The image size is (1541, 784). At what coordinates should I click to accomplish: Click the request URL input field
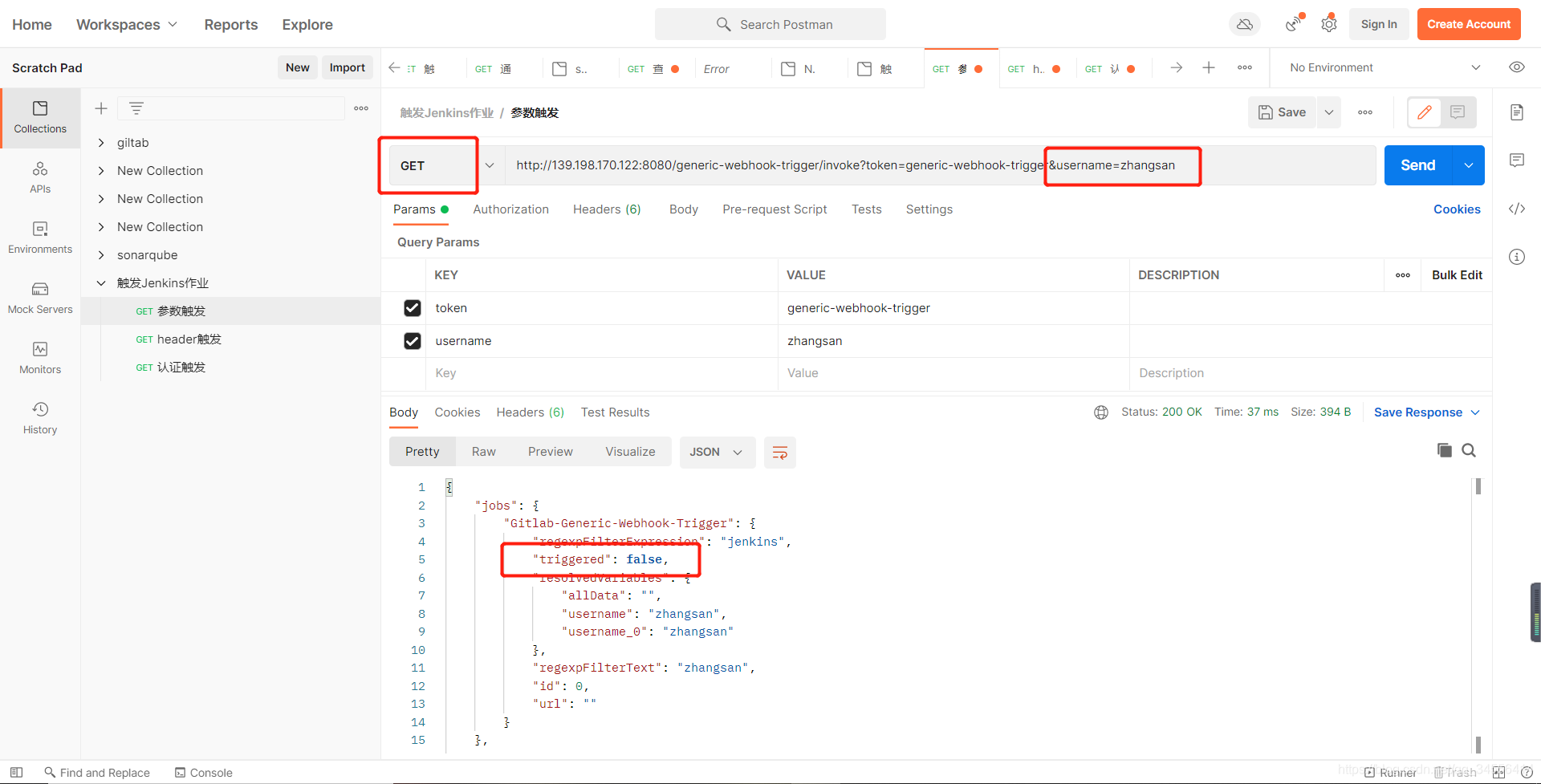click(x=941, y=165)
